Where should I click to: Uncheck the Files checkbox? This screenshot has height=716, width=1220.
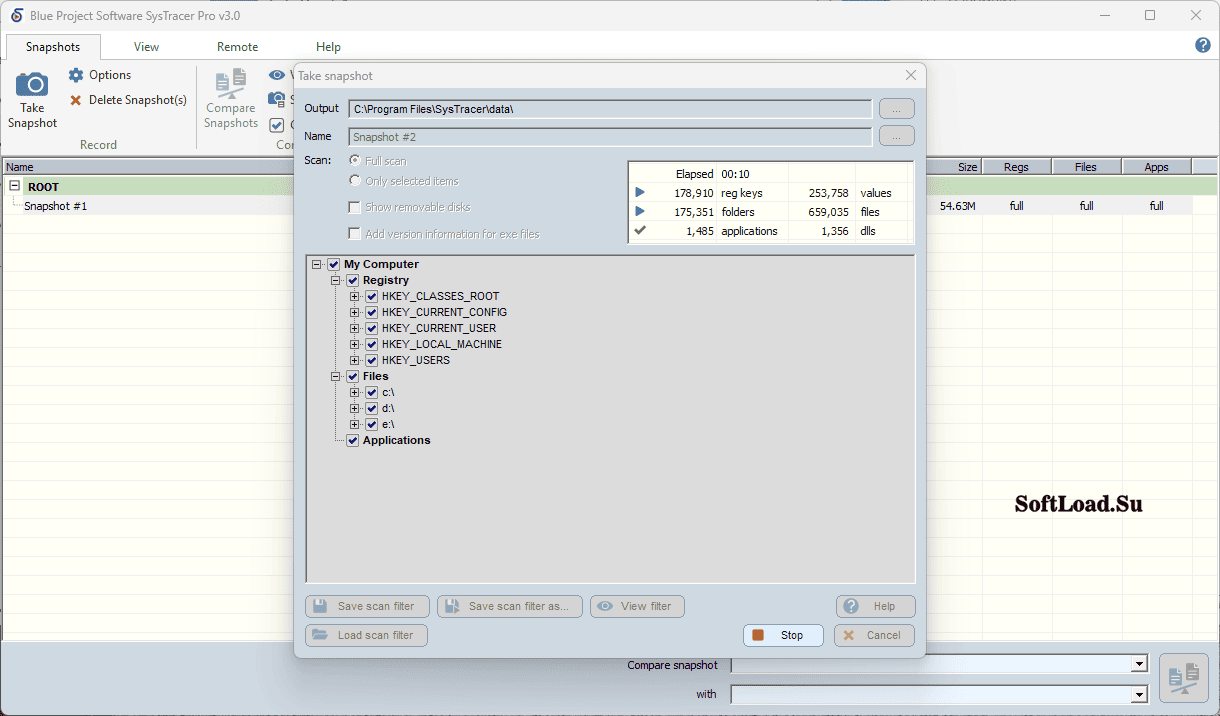(352, 376)
